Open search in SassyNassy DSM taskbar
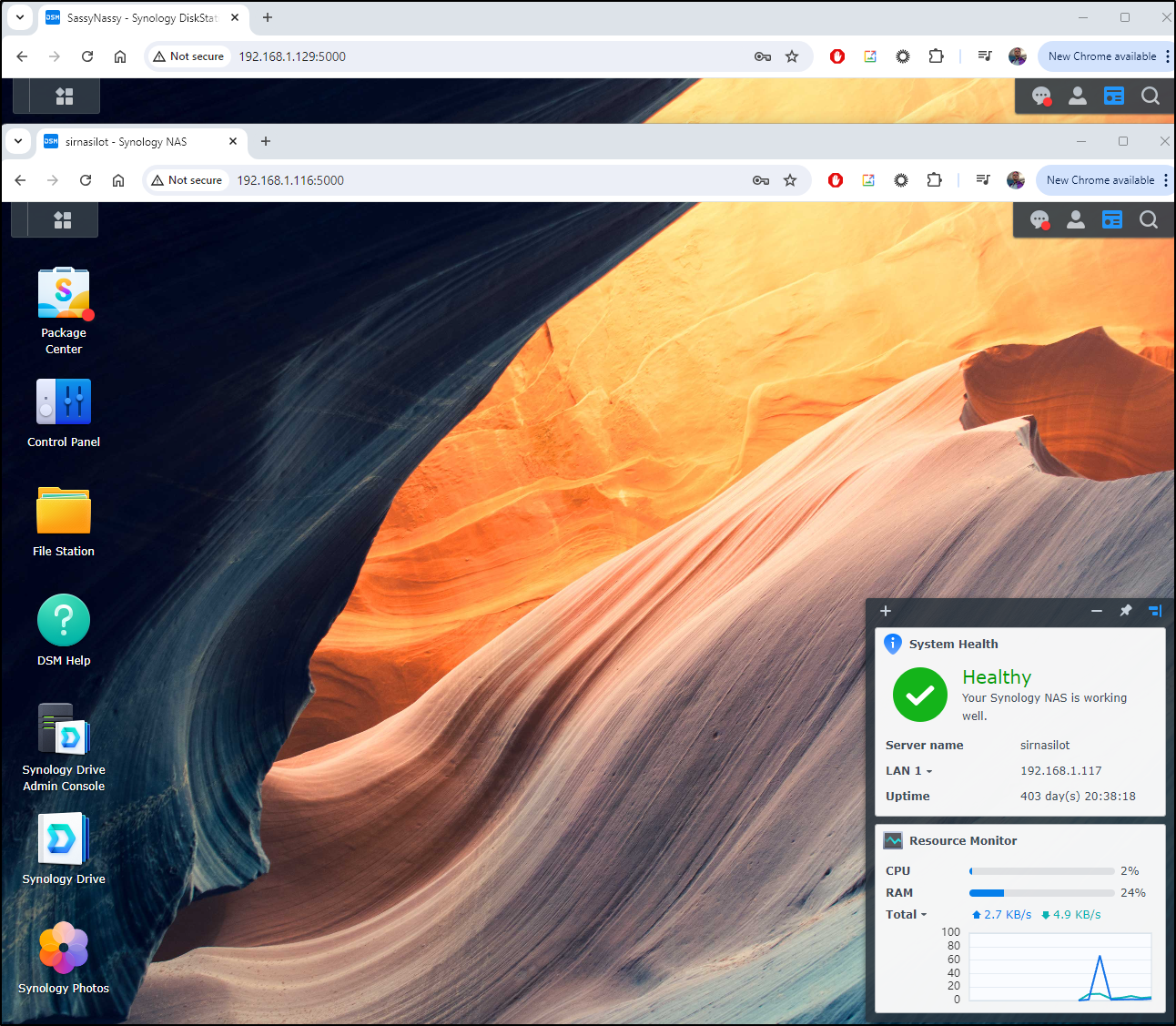The height and width of the screenshot is (1026, 1176). [1151, 96]
